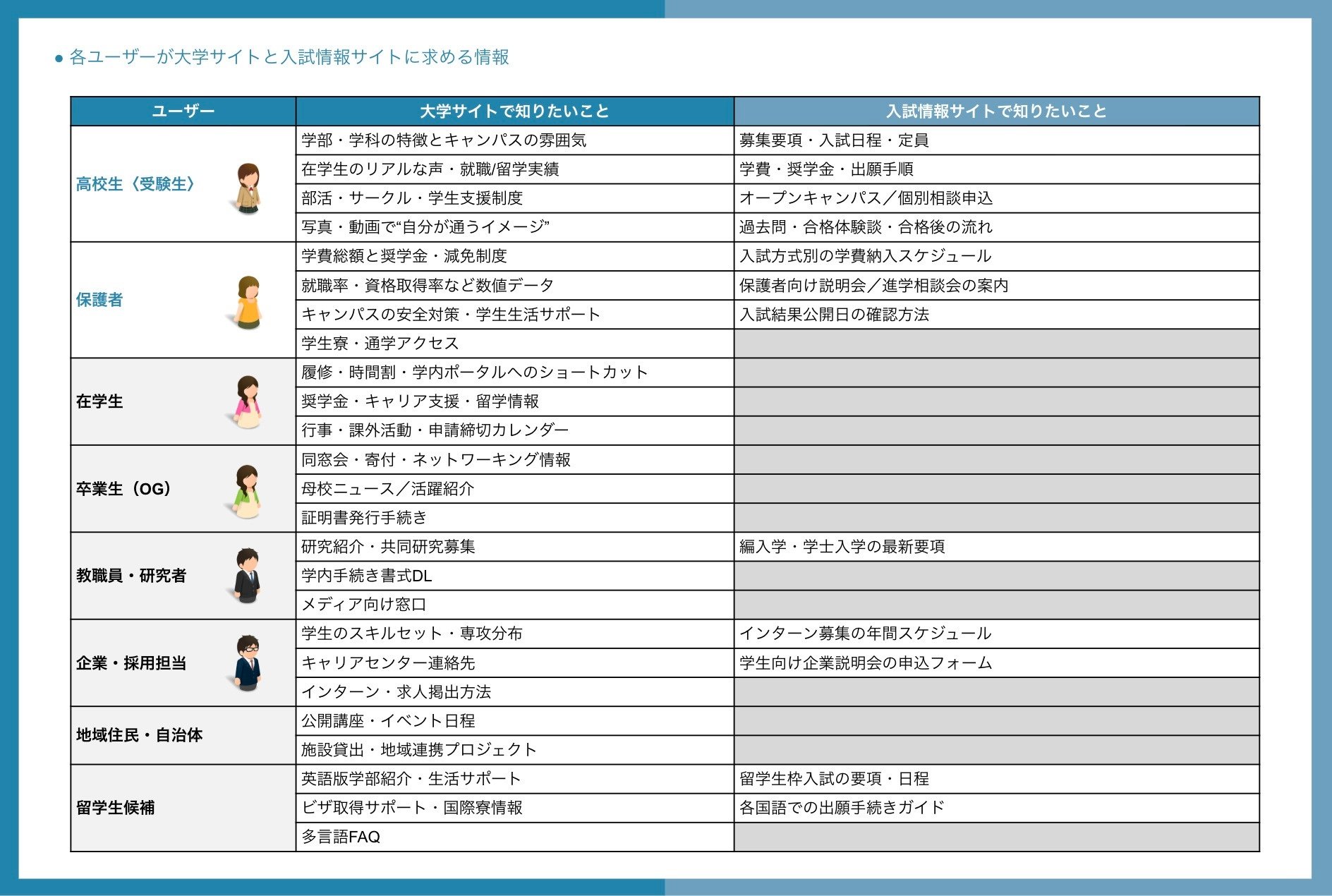Select the ユーザー column header
Screen dimensions: 1332x896
point(183,111)
